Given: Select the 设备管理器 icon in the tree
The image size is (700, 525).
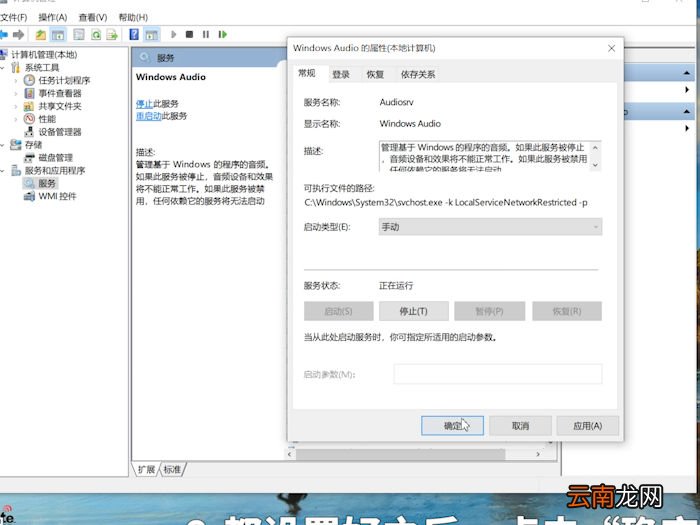Looking at the screenshot, I should pyautogui.click(x=29, y=132).
